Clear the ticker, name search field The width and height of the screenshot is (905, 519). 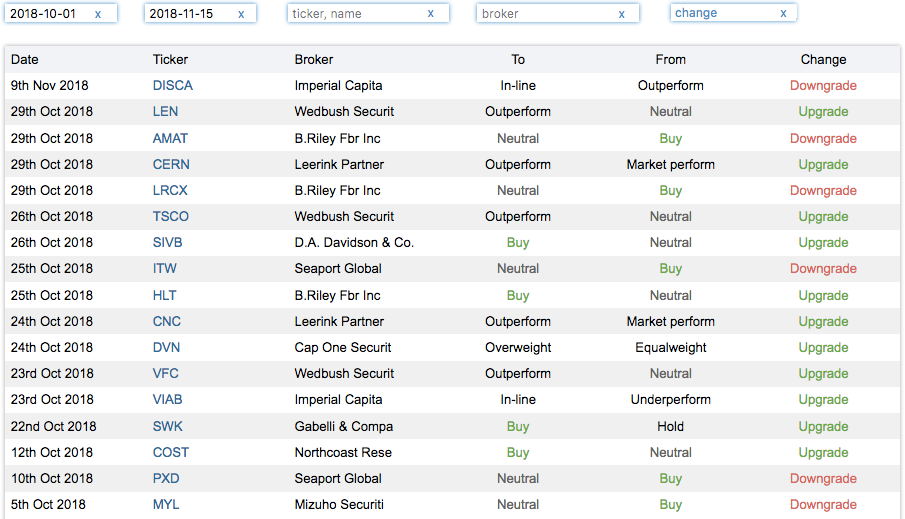click(x=431, y=14)
